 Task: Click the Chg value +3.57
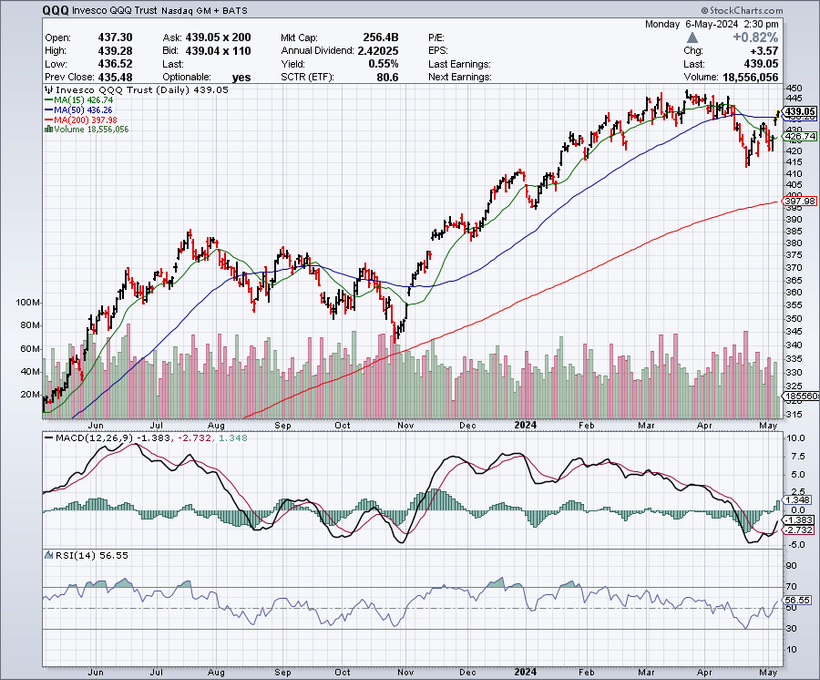tap(764, 51)
